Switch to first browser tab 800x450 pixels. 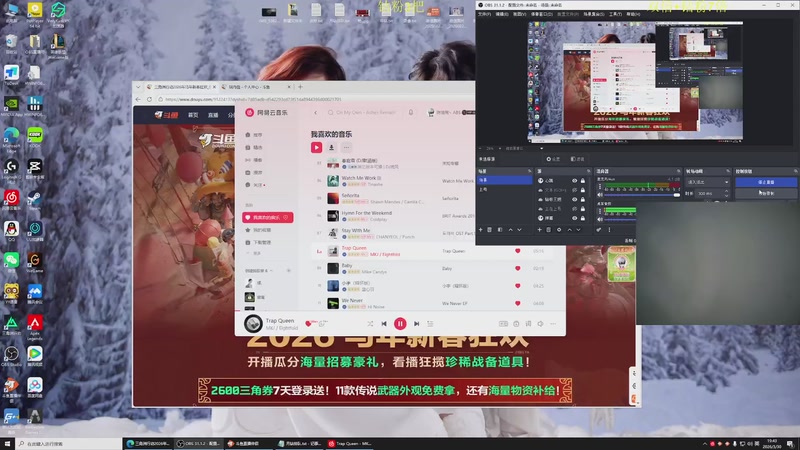pyautogui.click(x=179, y=87)
